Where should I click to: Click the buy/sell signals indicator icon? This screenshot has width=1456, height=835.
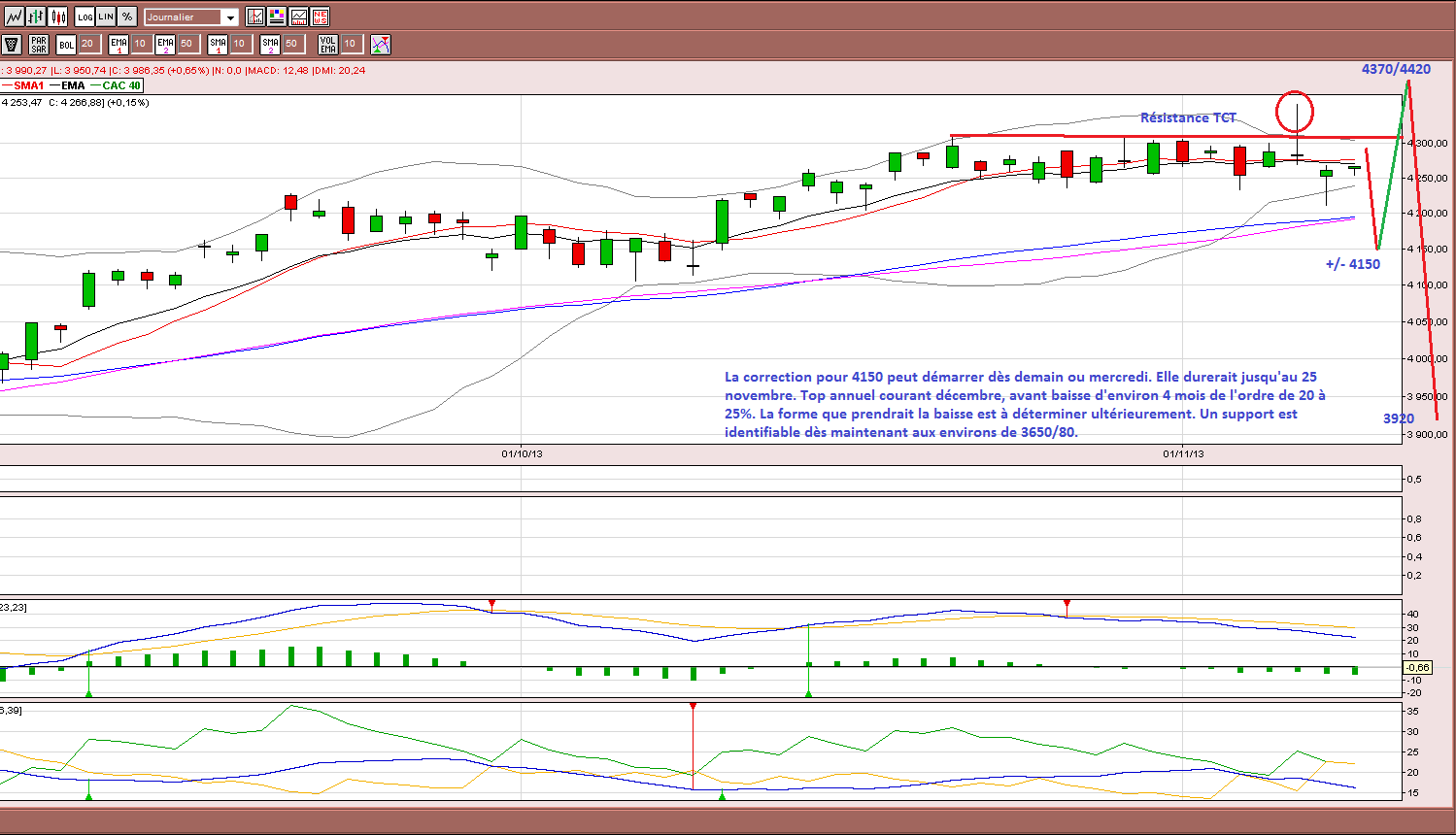pos(380,45)
